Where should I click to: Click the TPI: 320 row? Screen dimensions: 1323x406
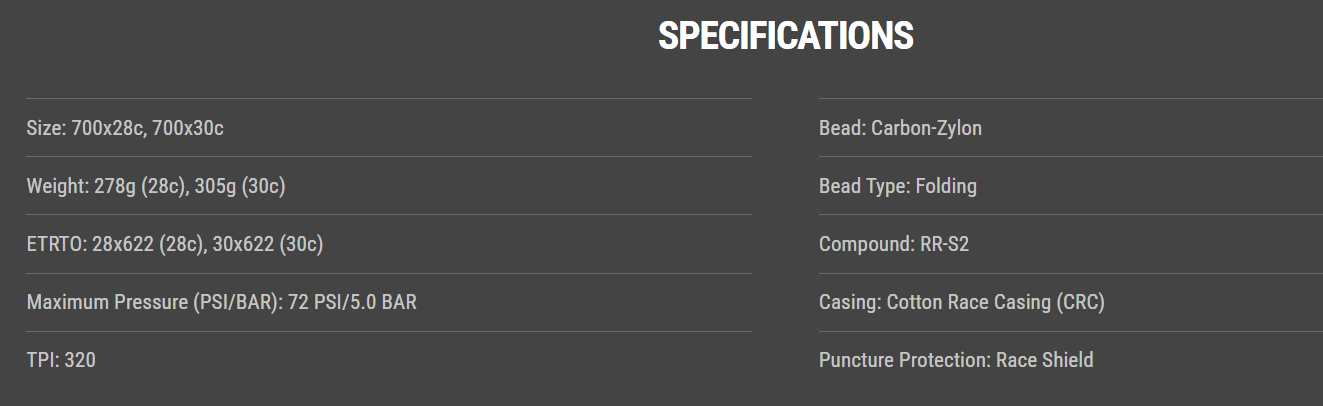coord(61,360)
